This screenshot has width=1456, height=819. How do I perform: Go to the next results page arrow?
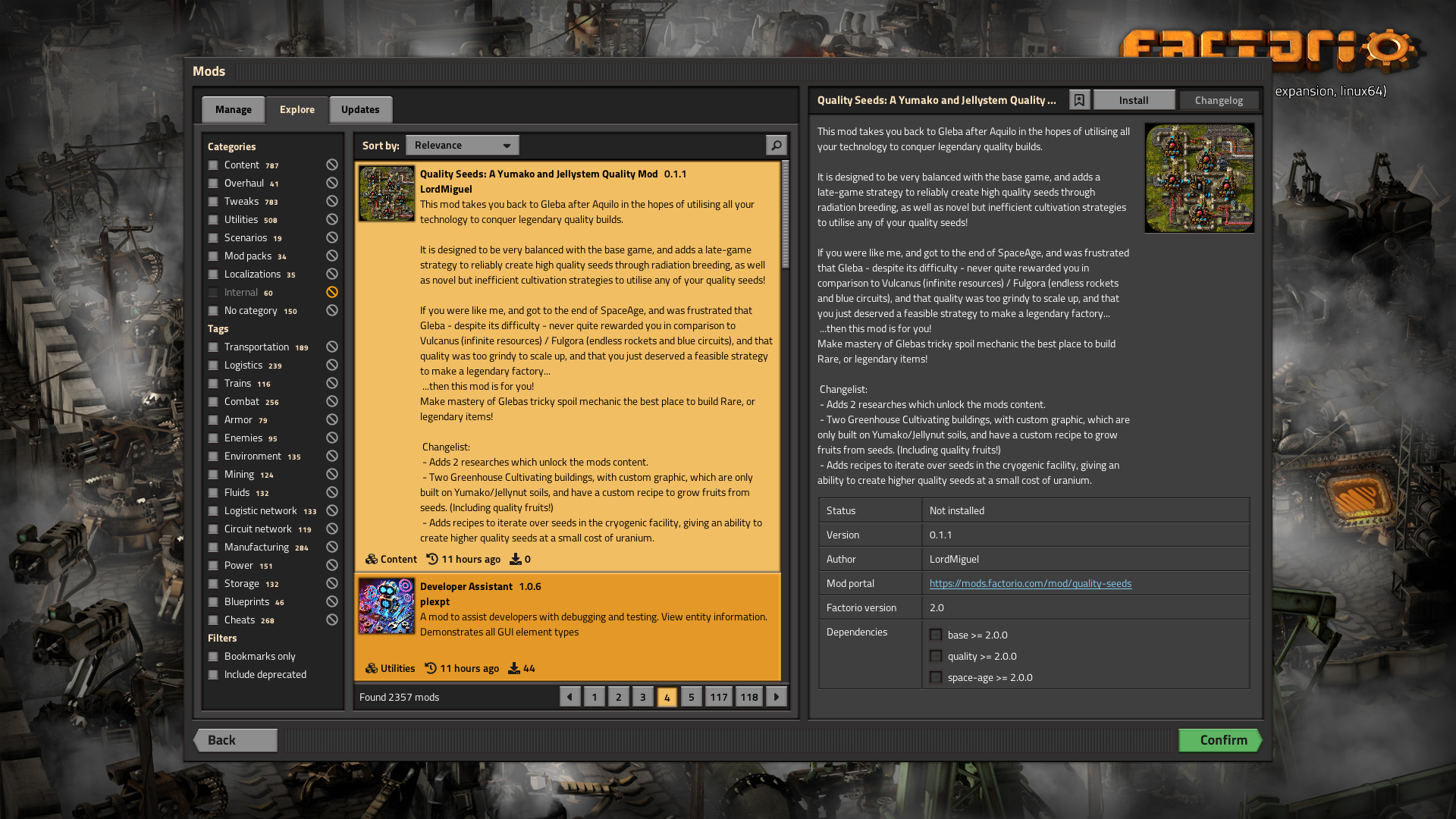776,697
